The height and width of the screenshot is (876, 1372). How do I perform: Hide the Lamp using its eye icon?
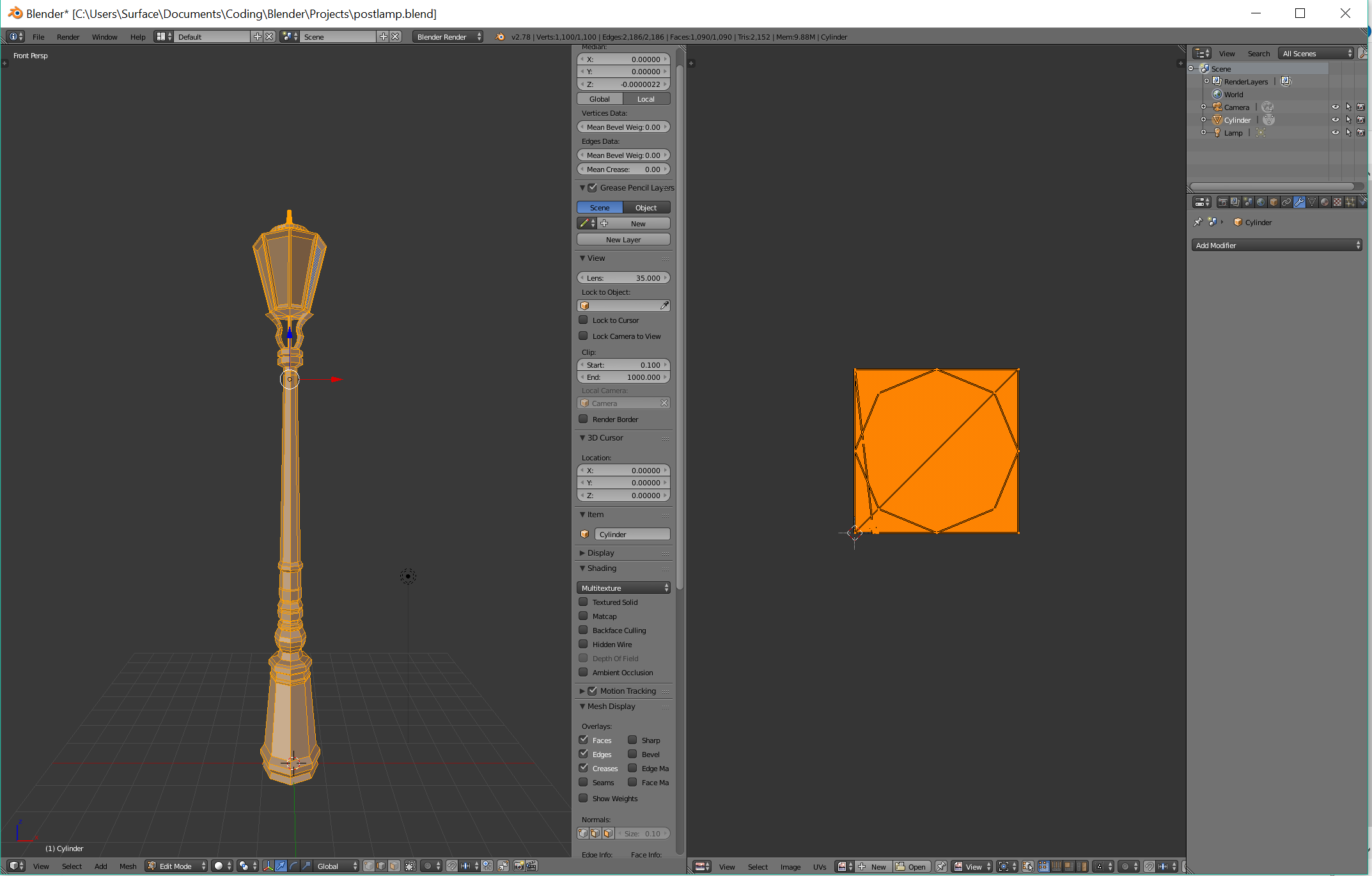[1336, 132]
